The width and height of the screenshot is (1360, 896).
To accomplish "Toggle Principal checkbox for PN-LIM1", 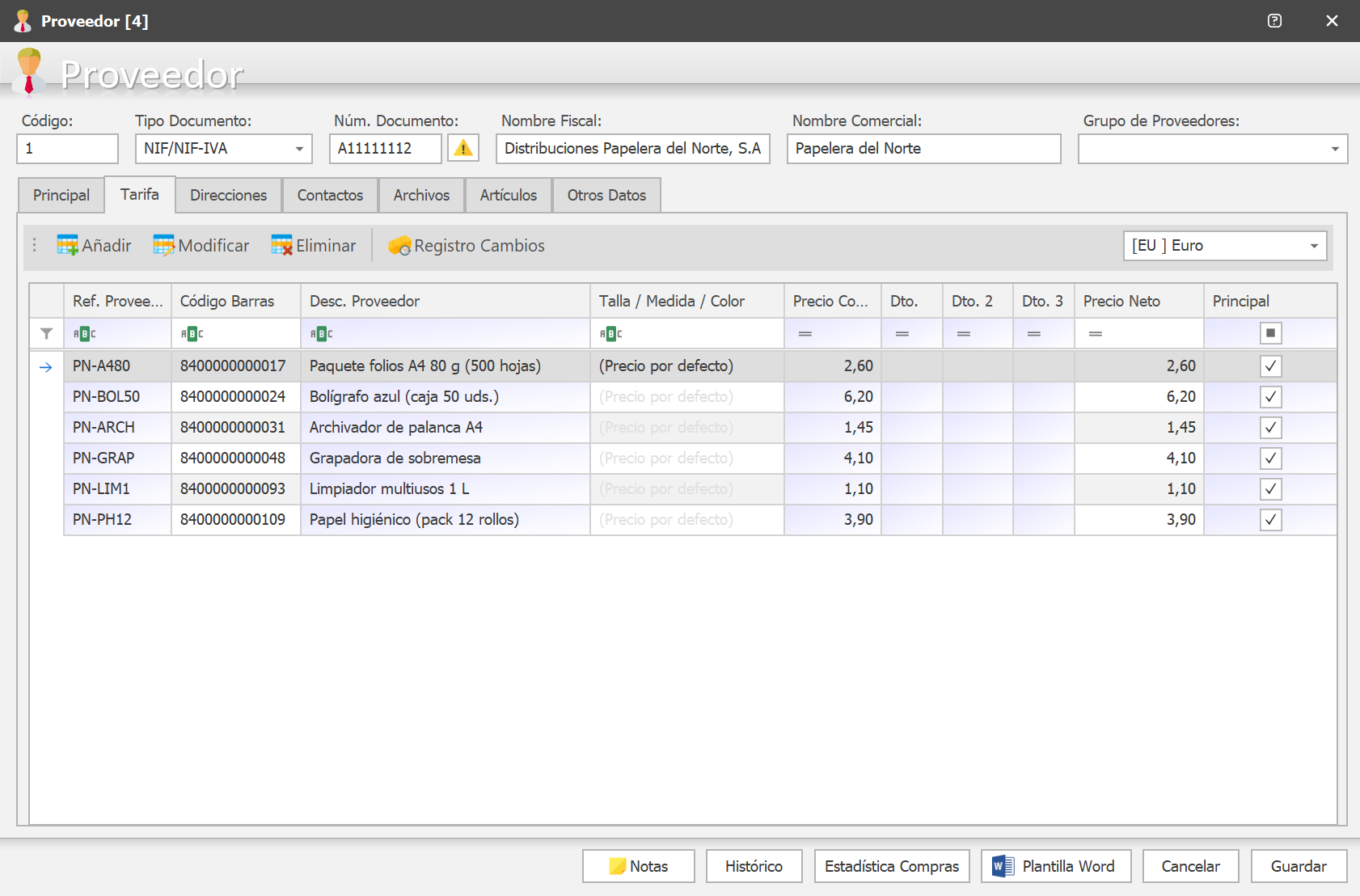I will click(x=1270, y=489).
